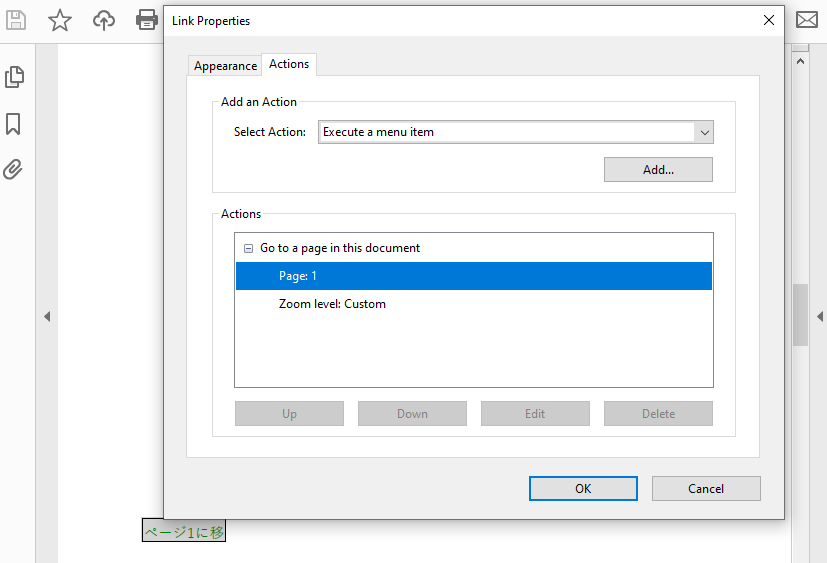Viewport: 827px width, 563px height.
Task: Click the envelope email icon
Action: coord(806,20)
